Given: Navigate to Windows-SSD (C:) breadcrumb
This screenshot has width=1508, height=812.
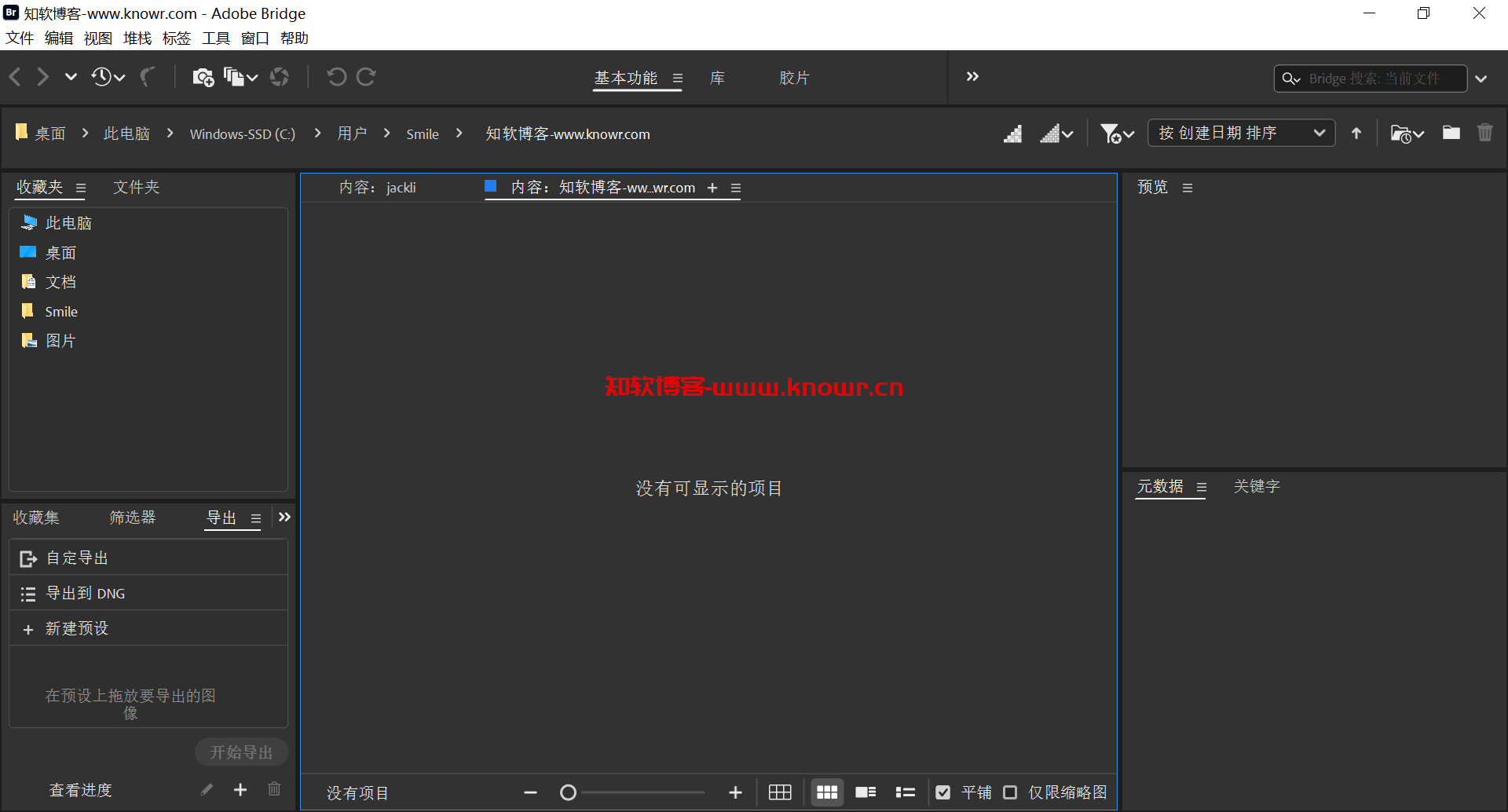Looking at the screenshot, I should (x=243, y=134).
